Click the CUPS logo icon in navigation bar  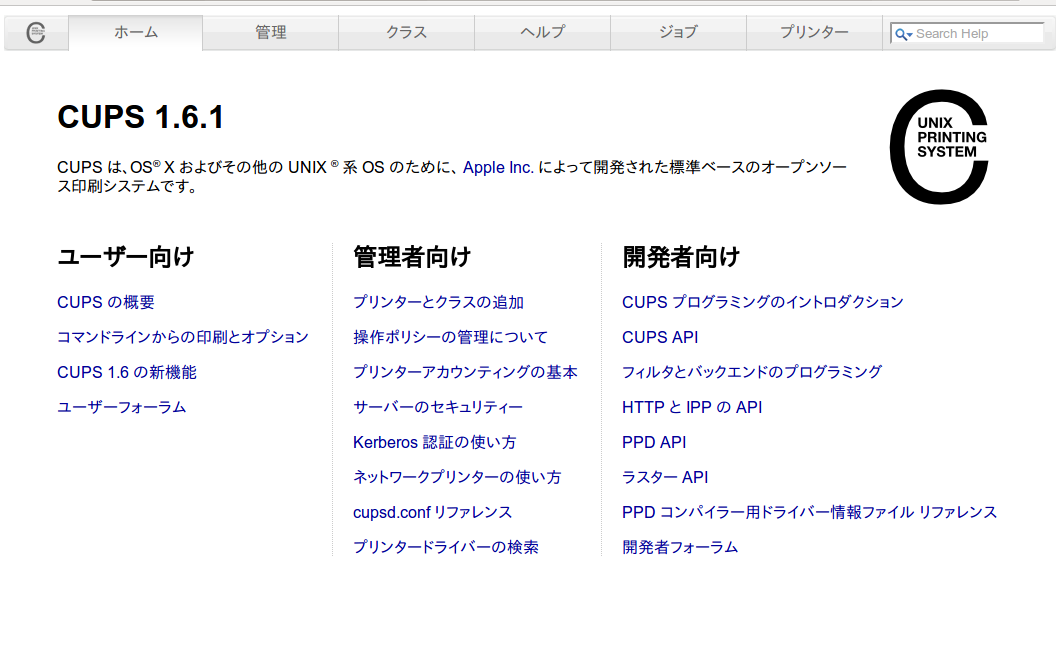point(36,33)
